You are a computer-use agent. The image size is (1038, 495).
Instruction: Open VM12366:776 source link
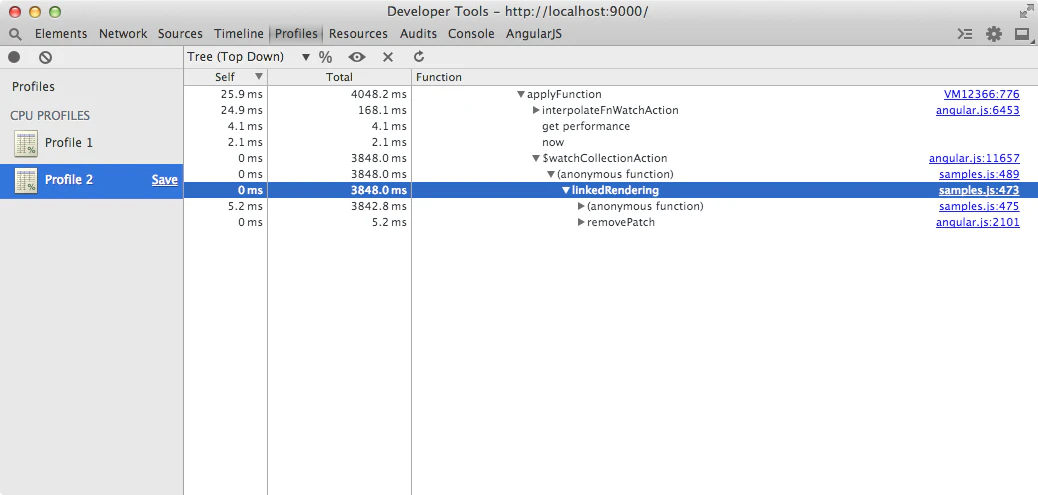pos(982,95)
